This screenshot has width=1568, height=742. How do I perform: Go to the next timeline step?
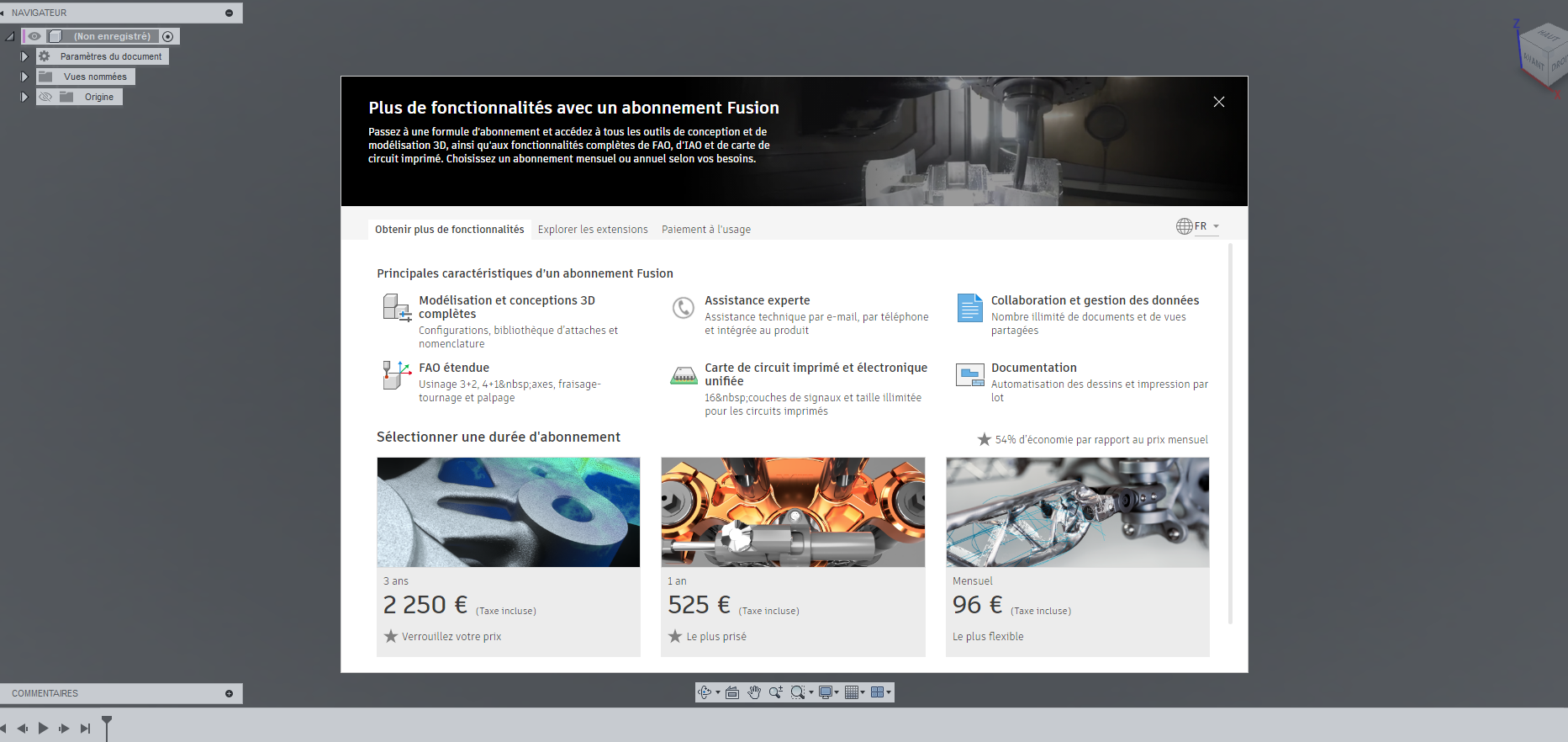(x=64, y=728)
